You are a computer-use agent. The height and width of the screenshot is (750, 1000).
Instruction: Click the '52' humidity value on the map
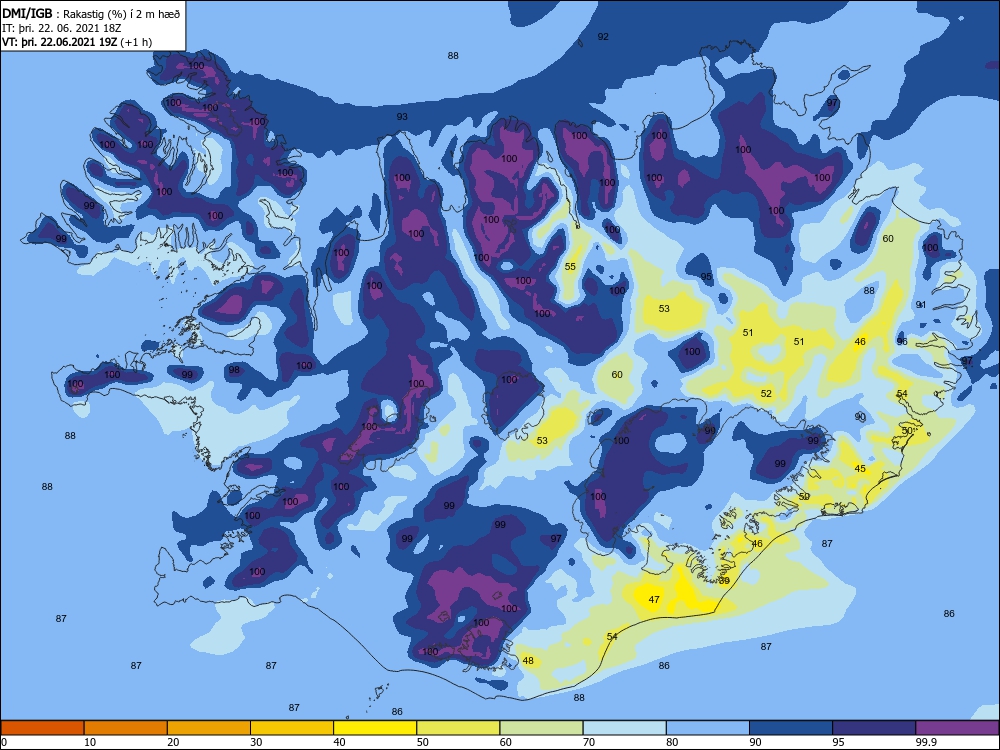point(766,393)
